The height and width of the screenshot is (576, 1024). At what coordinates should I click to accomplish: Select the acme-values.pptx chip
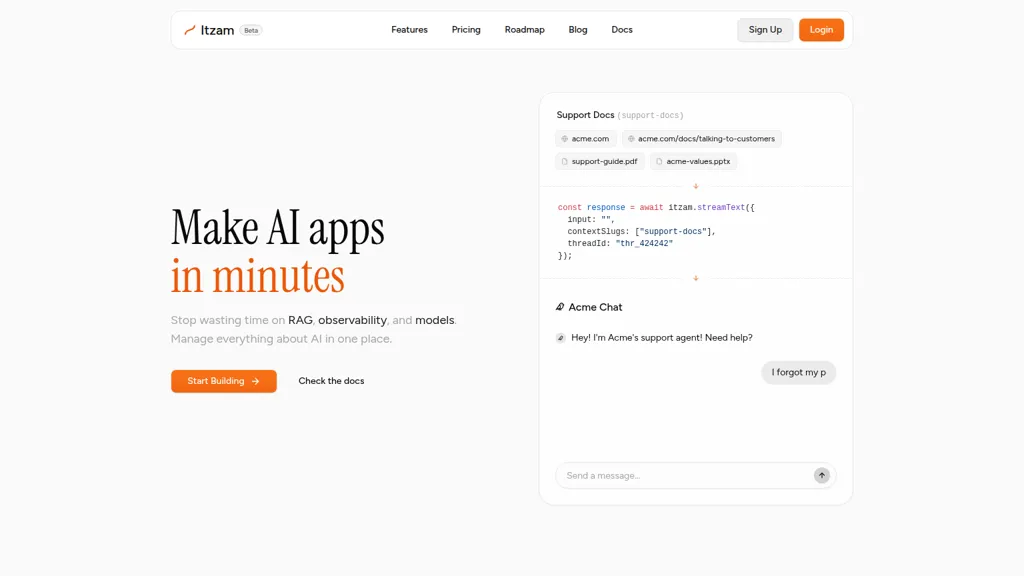coord(694,161)
